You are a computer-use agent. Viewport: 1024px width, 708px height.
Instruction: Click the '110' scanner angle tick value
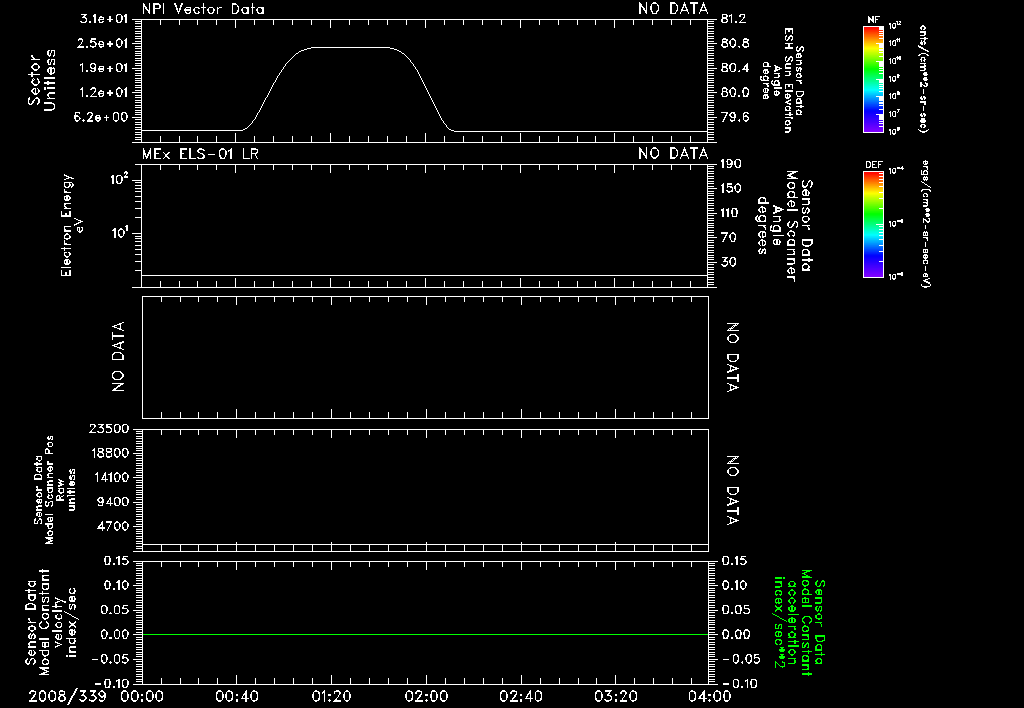tap(731, 213)
